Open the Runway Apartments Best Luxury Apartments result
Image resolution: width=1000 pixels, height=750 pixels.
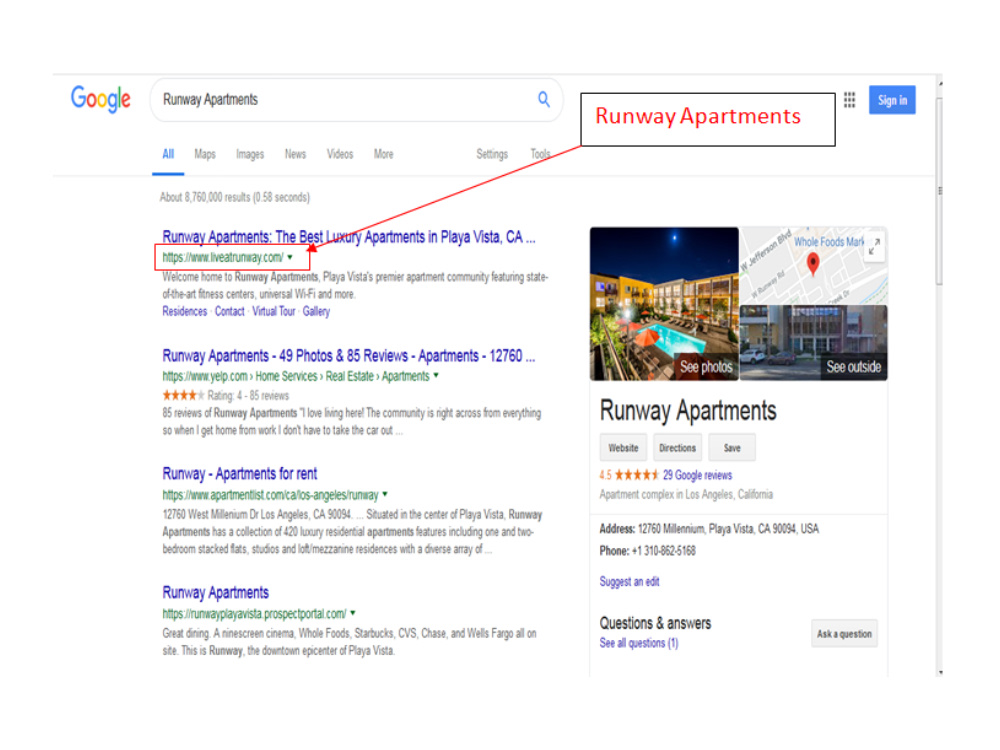click(348, 237)
